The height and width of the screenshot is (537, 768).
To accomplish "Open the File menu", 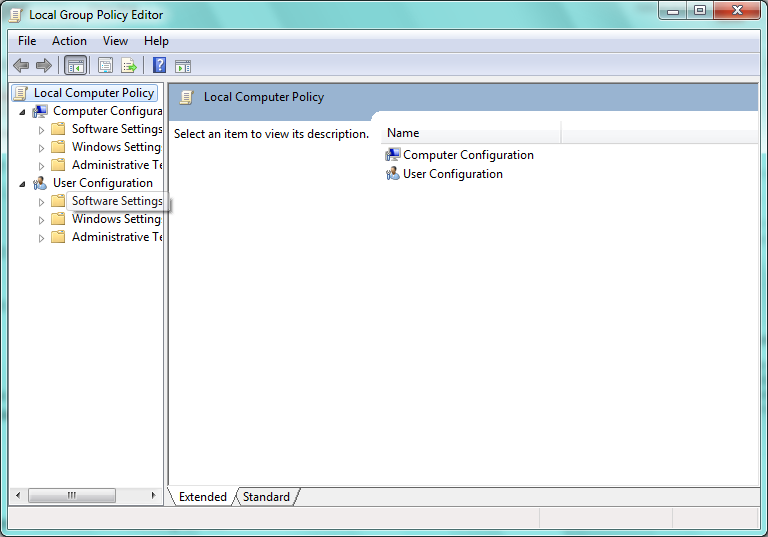I will (27, 41).
